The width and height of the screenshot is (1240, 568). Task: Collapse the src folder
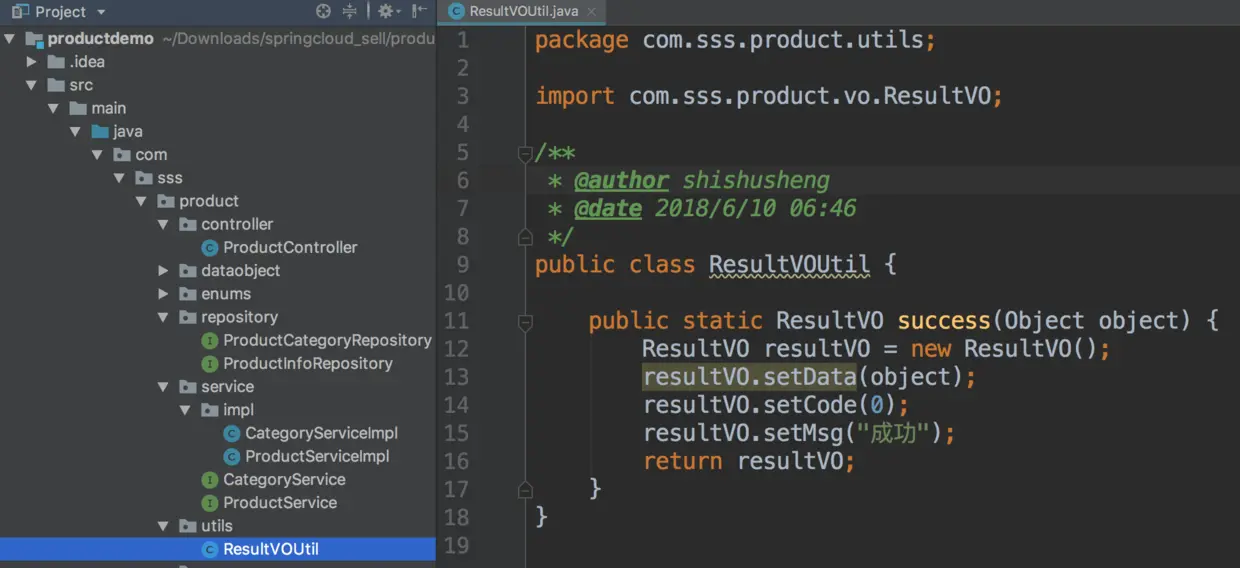click(x=32, y=85)
